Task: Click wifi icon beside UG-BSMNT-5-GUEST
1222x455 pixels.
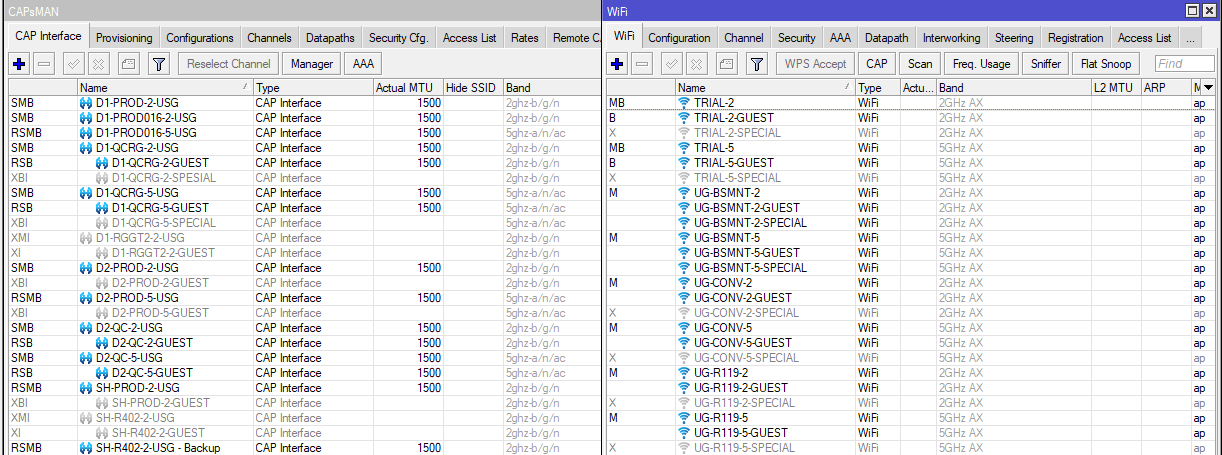Action: [x=684, y=253]
